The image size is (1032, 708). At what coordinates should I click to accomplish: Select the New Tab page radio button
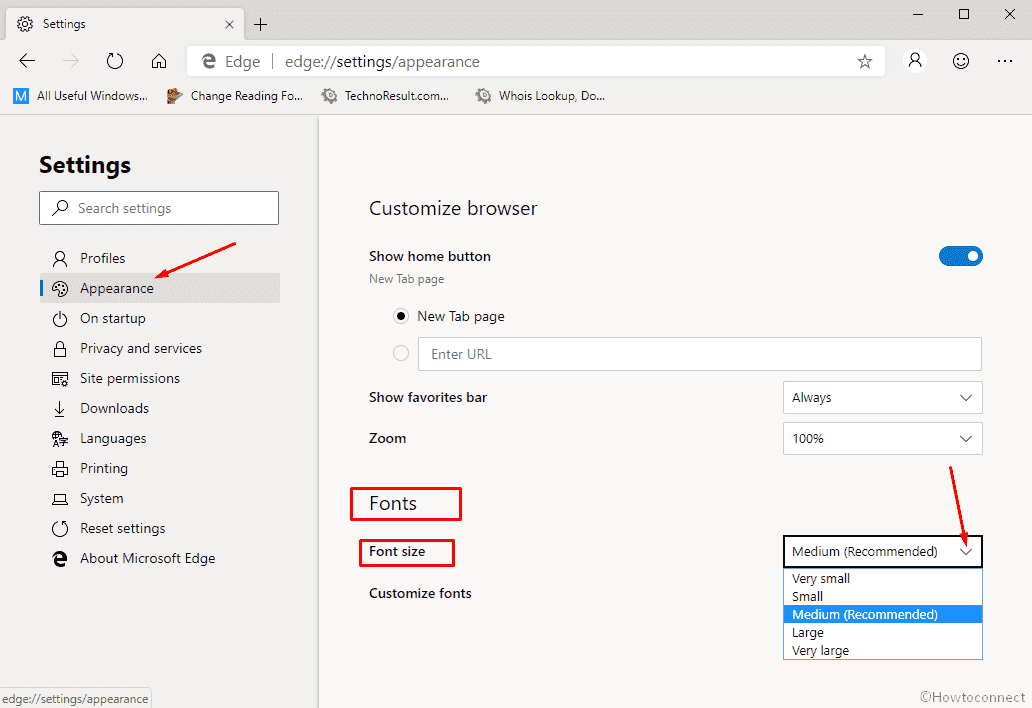(401, 316)
